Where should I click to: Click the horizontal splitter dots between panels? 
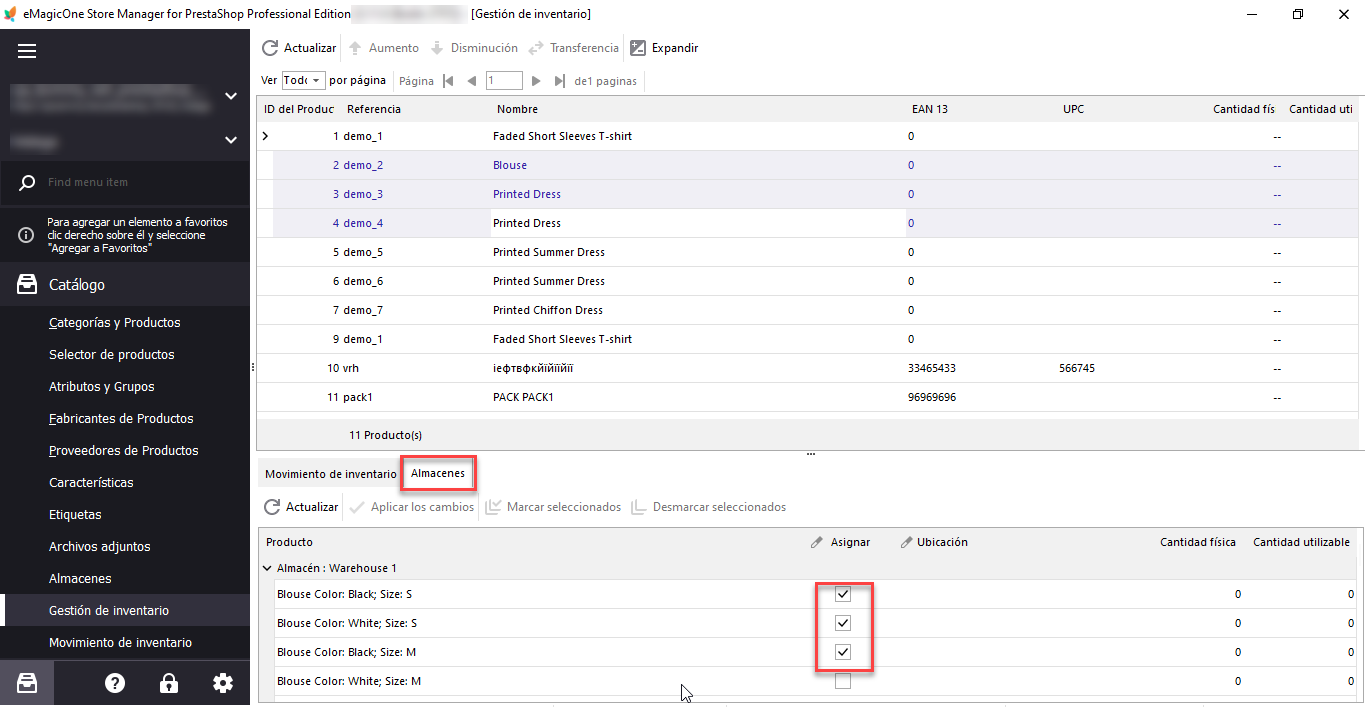tap(811, 454)
